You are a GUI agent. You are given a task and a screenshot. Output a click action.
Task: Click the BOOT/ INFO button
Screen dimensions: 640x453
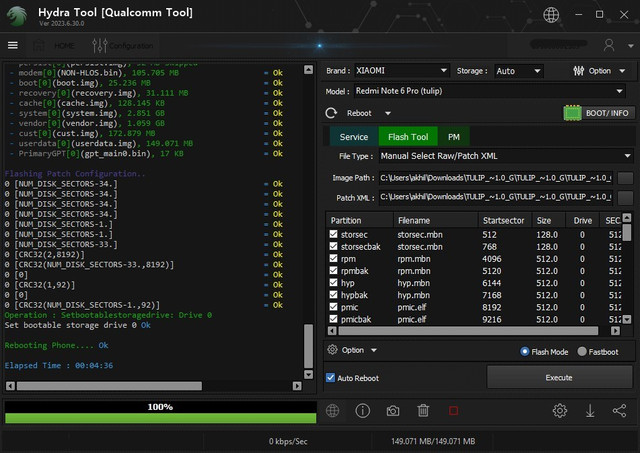tap(595, 113)
